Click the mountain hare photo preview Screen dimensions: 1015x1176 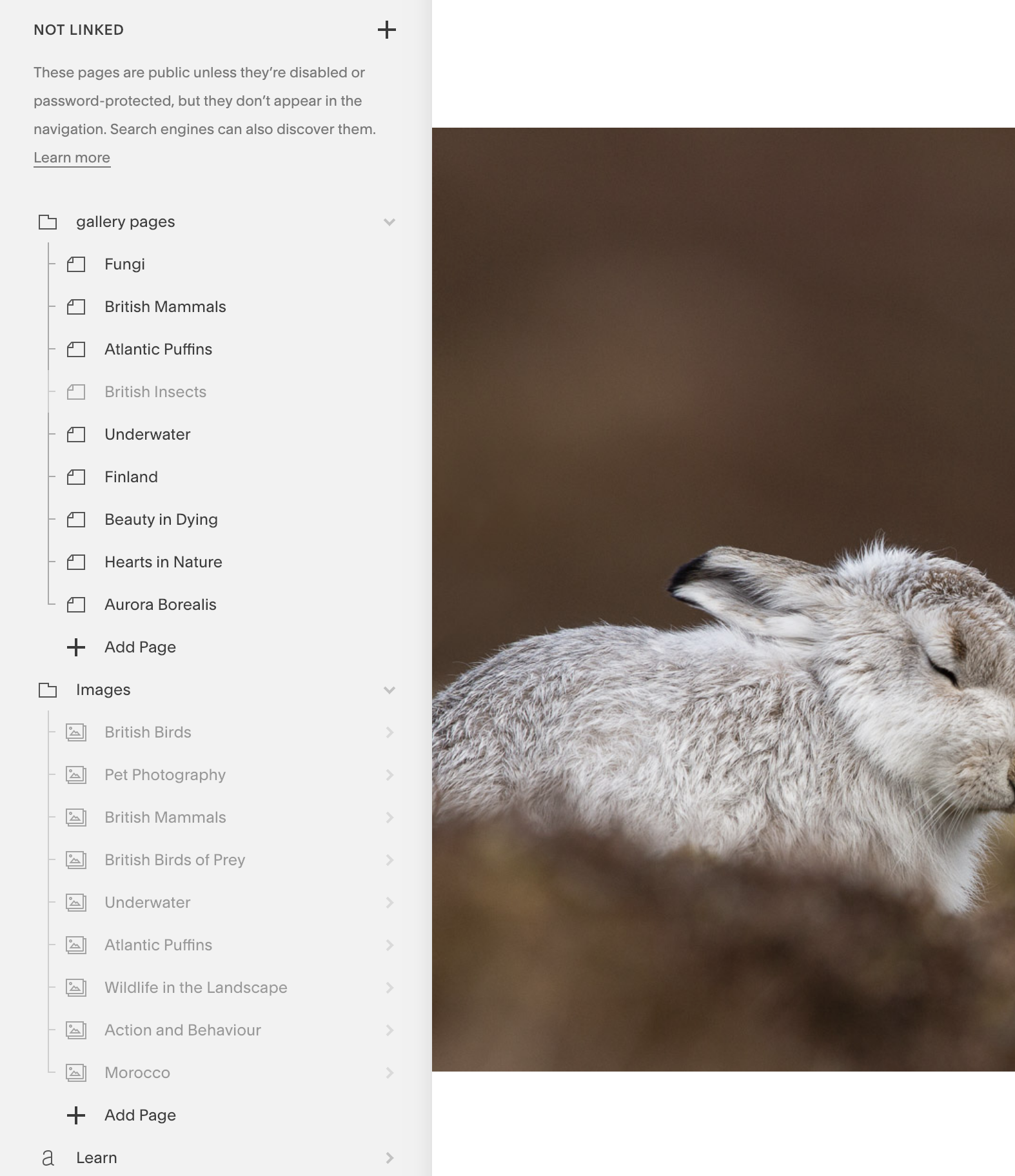tap(724, 600)
